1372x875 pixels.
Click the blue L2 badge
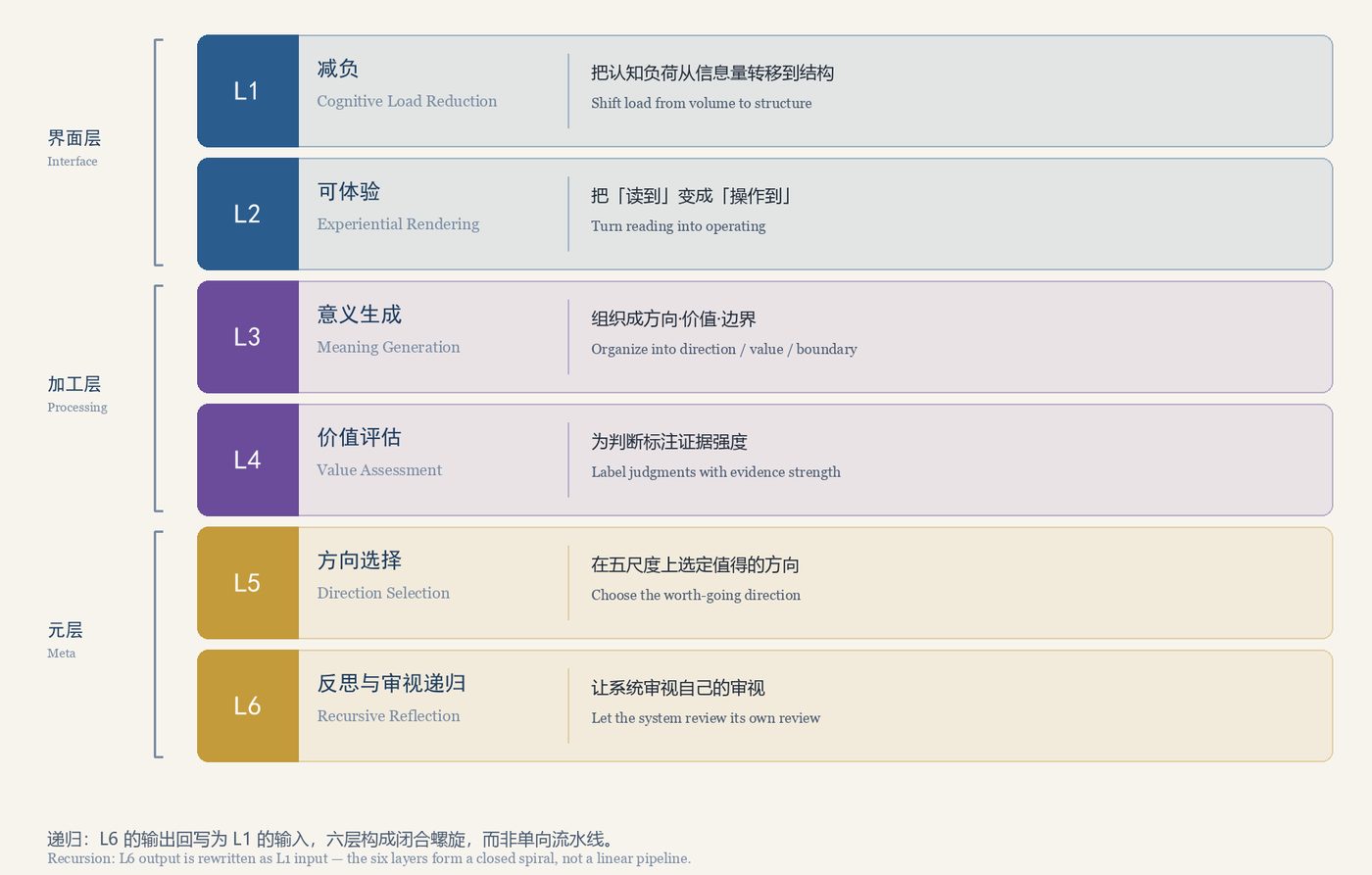tap(248, 214)
